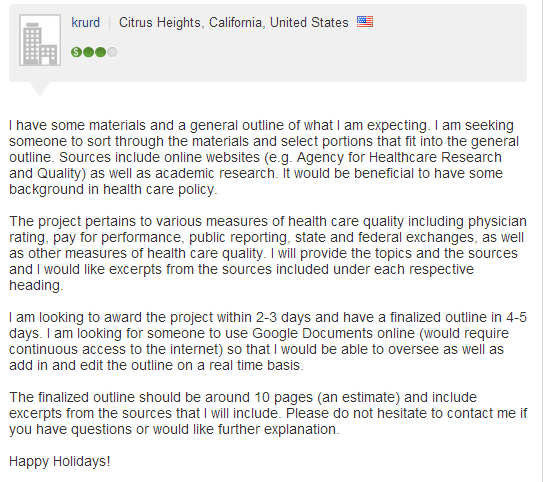The height and width of the screenshot is (482, 545).
Task: Open the building avatar profile picture
Action: point(40,40)
